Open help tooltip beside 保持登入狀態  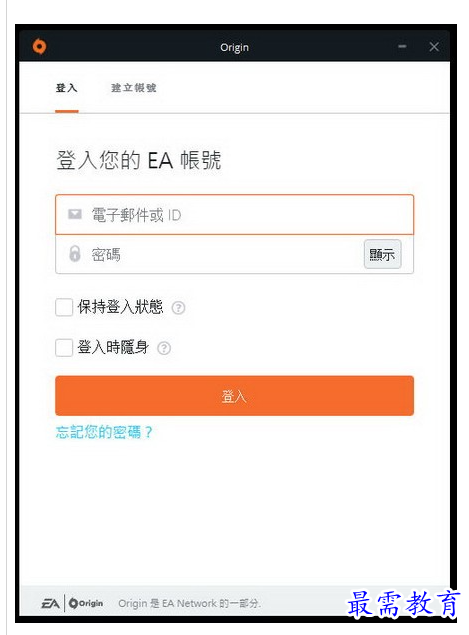coord(179,308)
